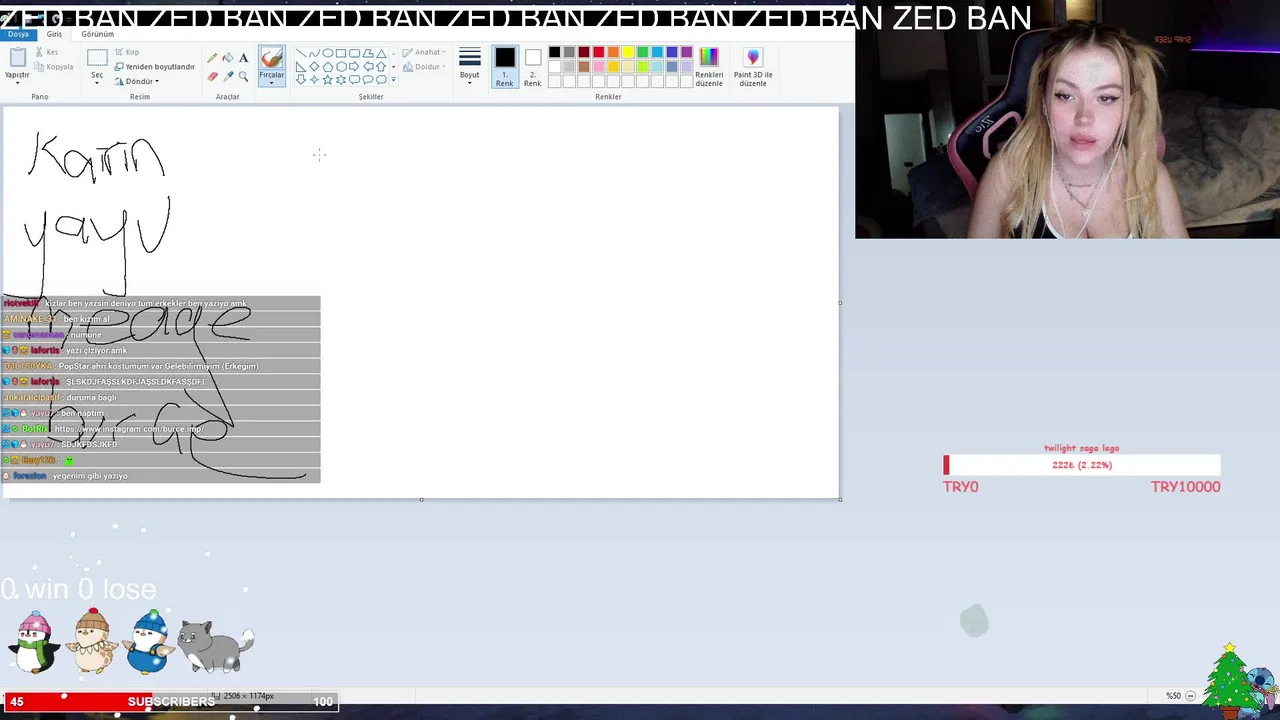Select the right arrow shape
Viewport: 1280px width, 720px height.
click(354, 66)
